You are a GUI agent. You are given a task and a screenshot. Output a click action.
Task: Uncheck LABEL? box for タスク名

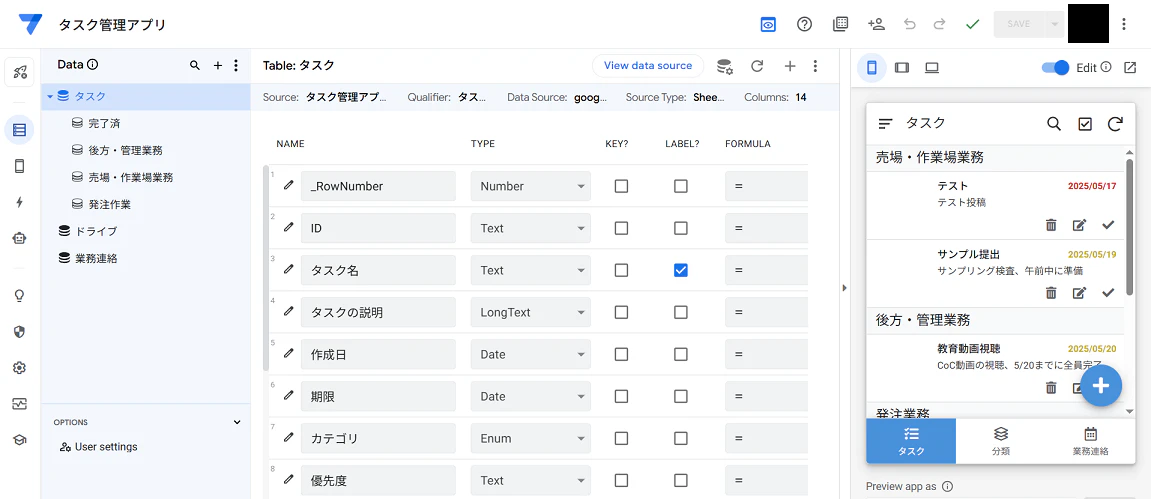(x=680, y=270)
